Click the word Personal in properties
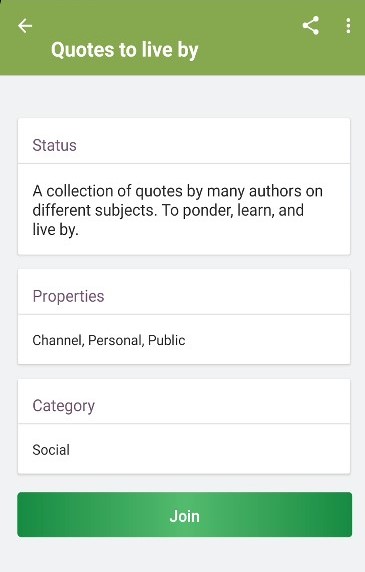Image resolution: width=365 pixels, height=572 pixels. point(116,340)
